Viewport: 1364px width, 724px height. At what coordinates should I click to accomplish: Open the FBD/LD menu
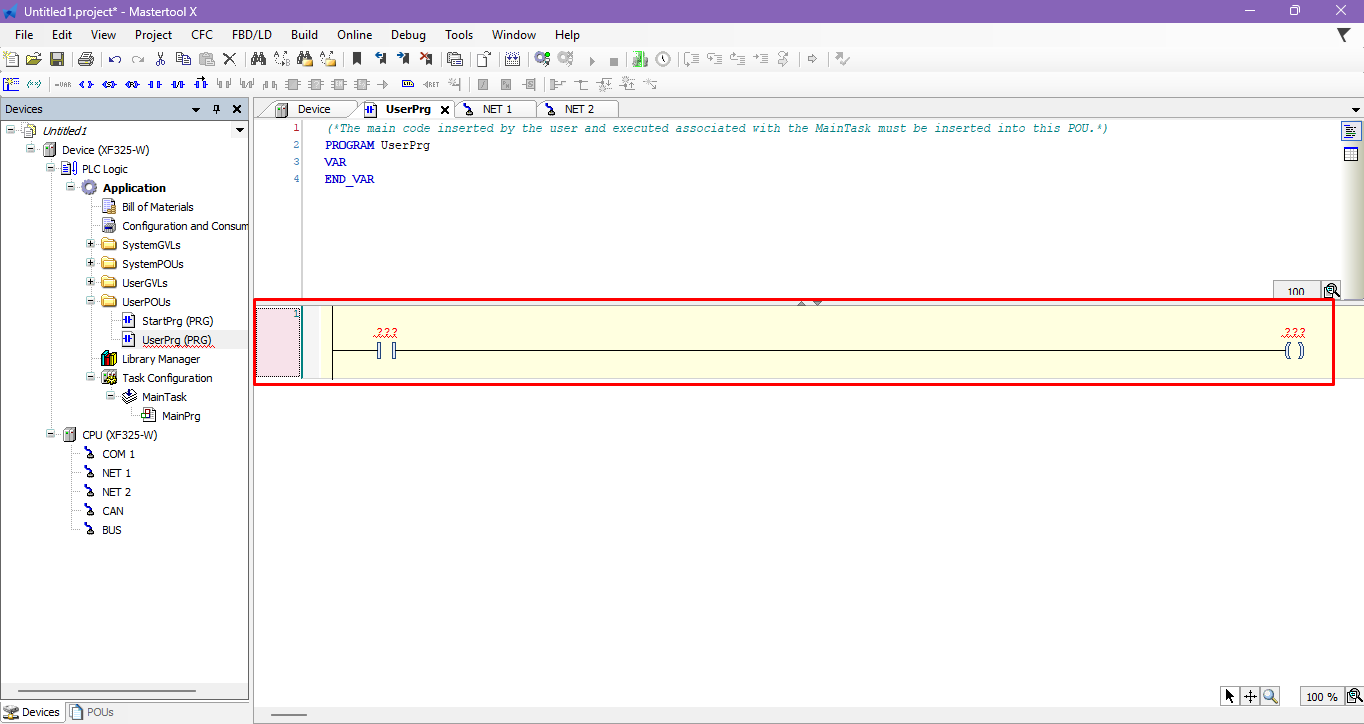pos(251,35)
